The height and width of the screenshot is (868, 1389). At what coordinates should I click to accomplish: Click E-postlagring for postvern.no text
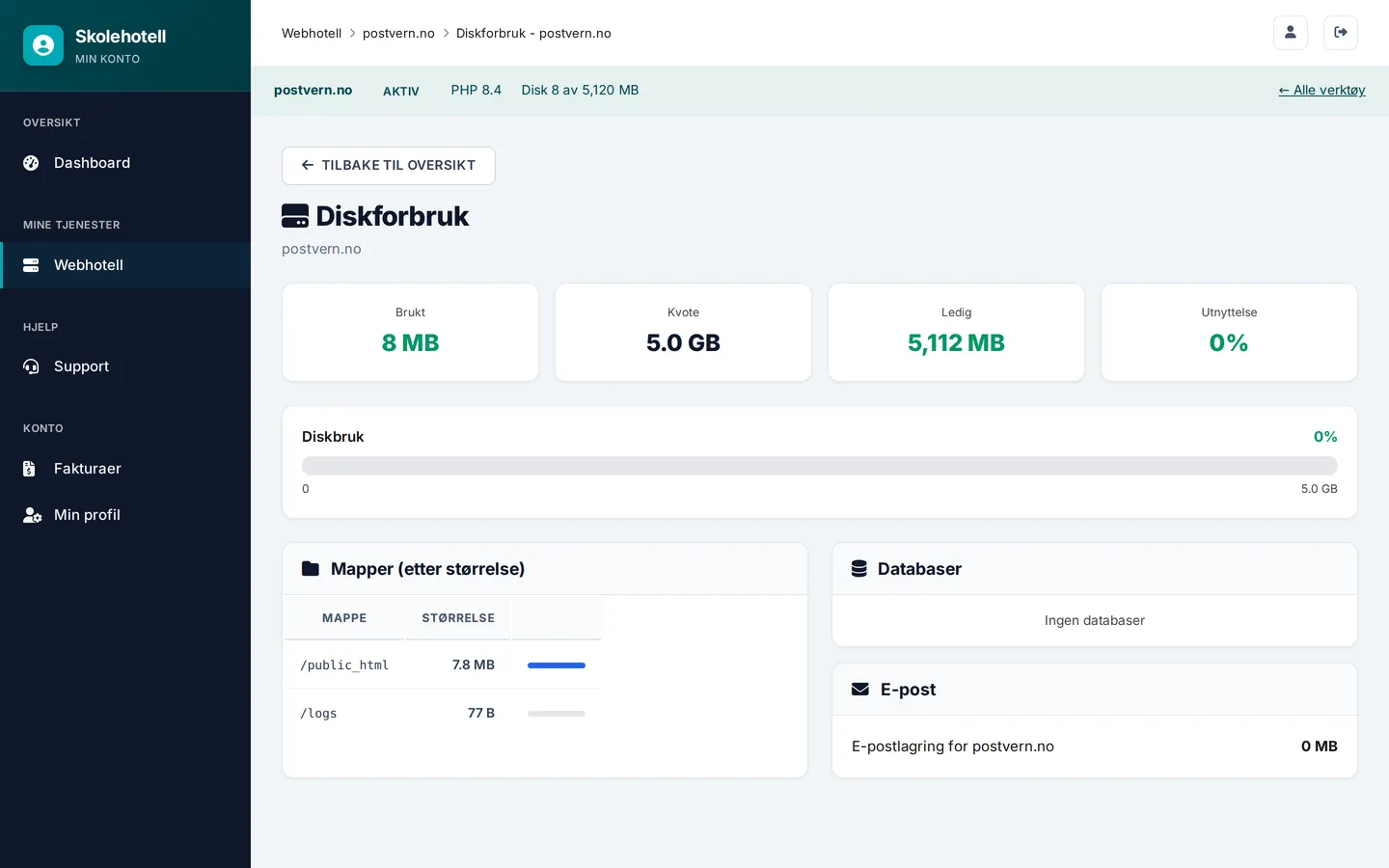[x=953, y=746]
